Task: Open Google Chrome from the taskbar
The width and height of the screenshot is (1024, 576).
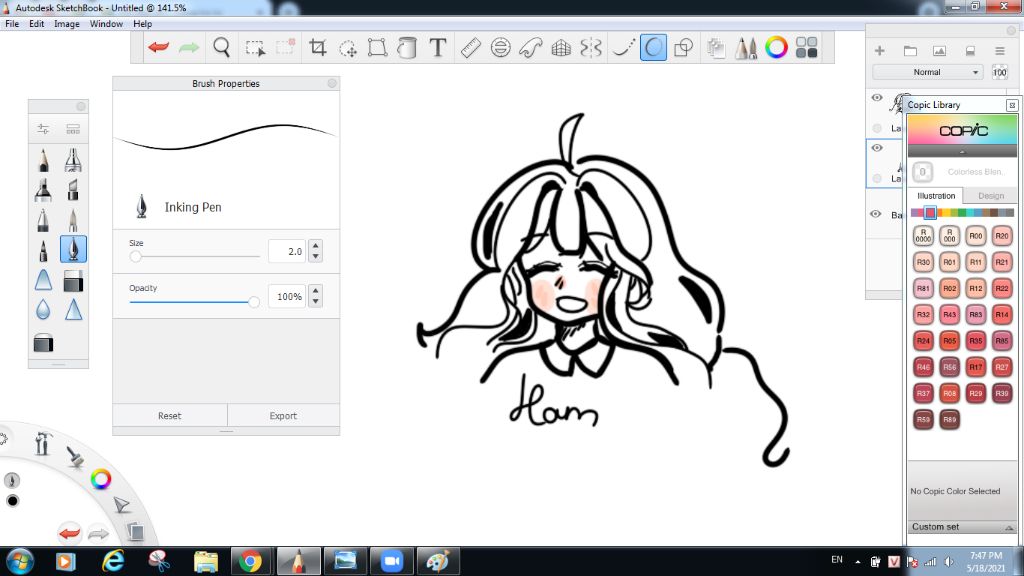Action: pyautogui.click(x=250, y=561)
